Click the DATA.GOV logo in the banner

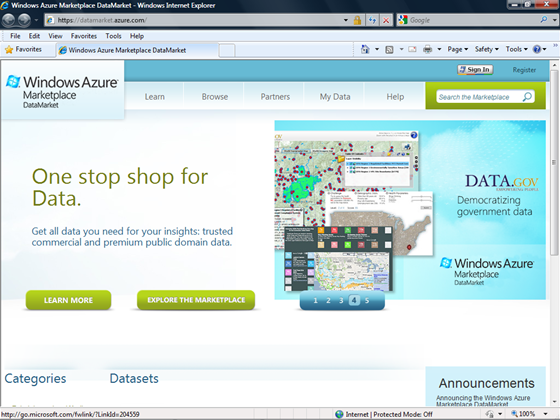501,182
